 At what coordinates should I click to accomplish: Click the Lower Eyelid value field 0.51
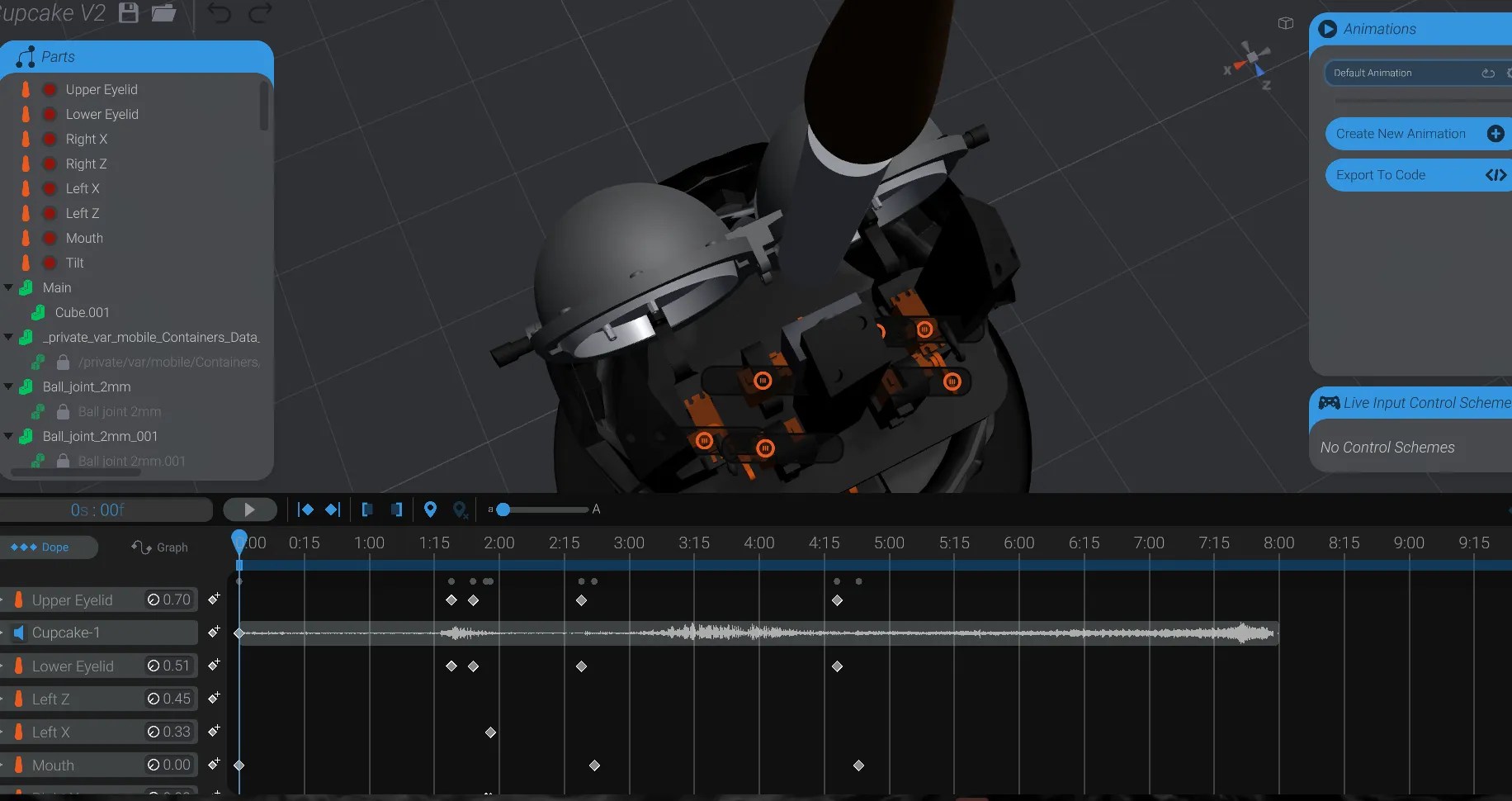point(169,666)
